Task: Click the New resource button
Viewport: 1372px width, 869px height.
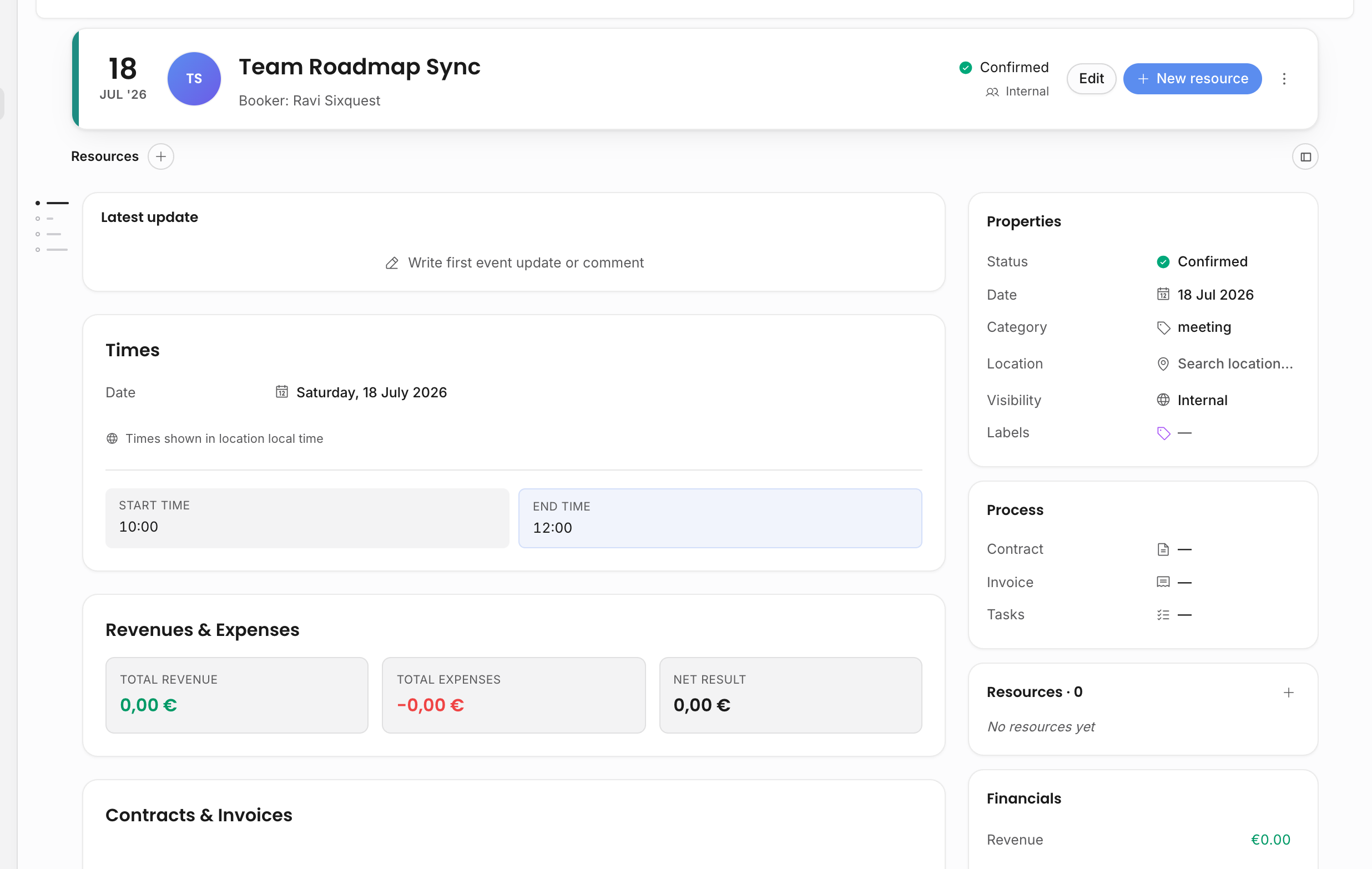Action: click(x=1192, y=79)
